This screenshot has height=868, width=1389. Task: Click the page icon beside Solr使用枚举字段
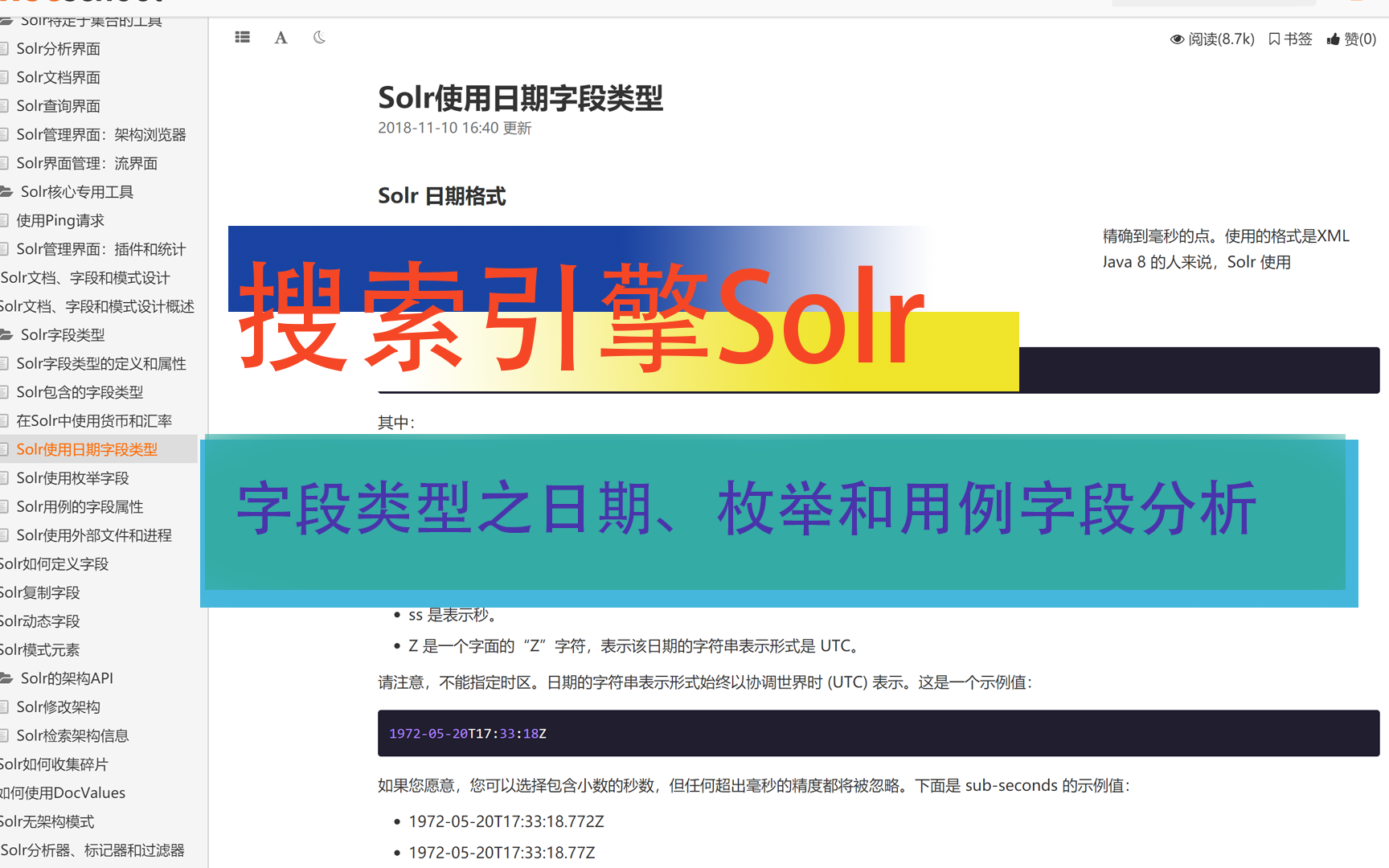[x=4, y=478]
